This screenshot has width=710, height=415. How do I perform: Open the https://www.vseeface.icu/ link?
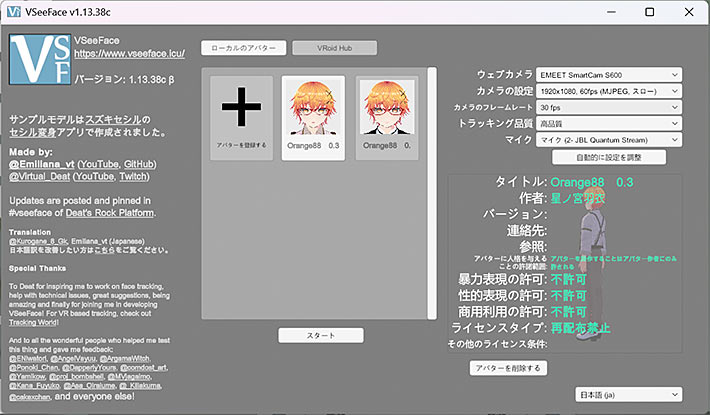point(130,53)
